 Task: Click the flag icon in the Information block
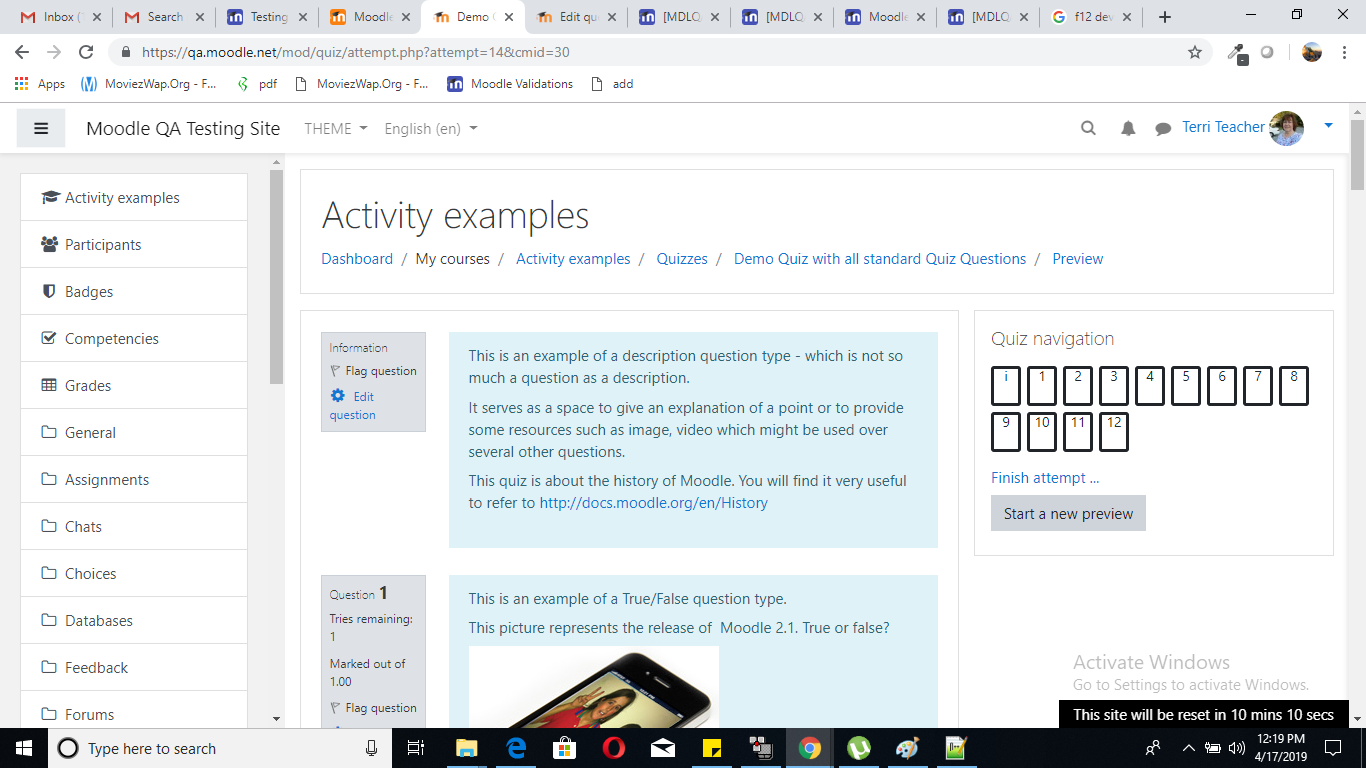click(x=335, y=371)
